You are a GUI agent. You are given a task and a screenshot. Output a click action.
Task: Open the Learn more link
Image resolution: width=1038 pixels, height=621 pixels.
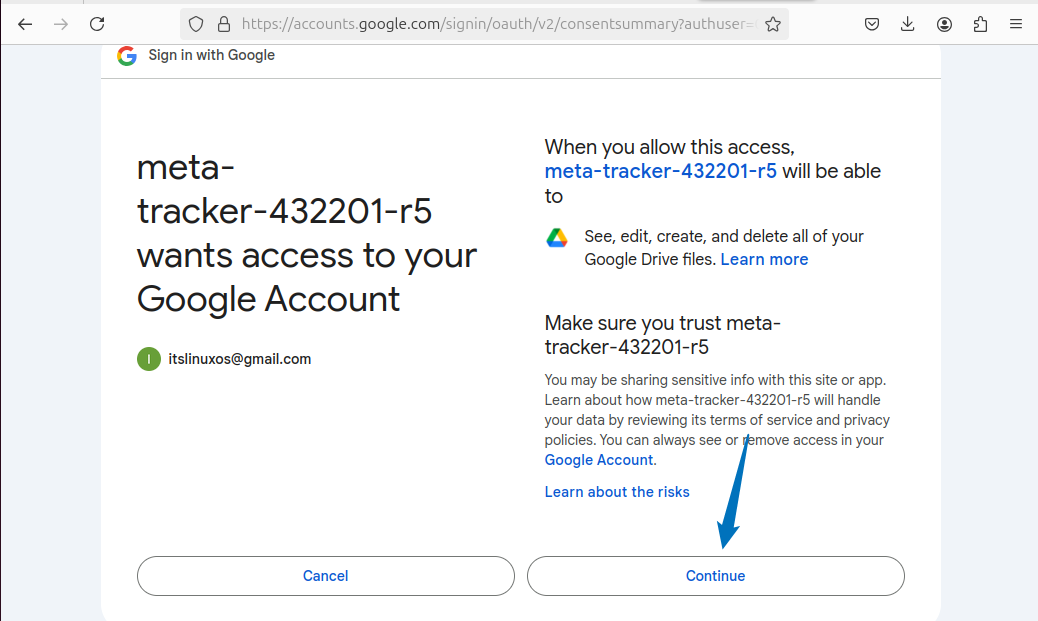(x=764, y=259)
